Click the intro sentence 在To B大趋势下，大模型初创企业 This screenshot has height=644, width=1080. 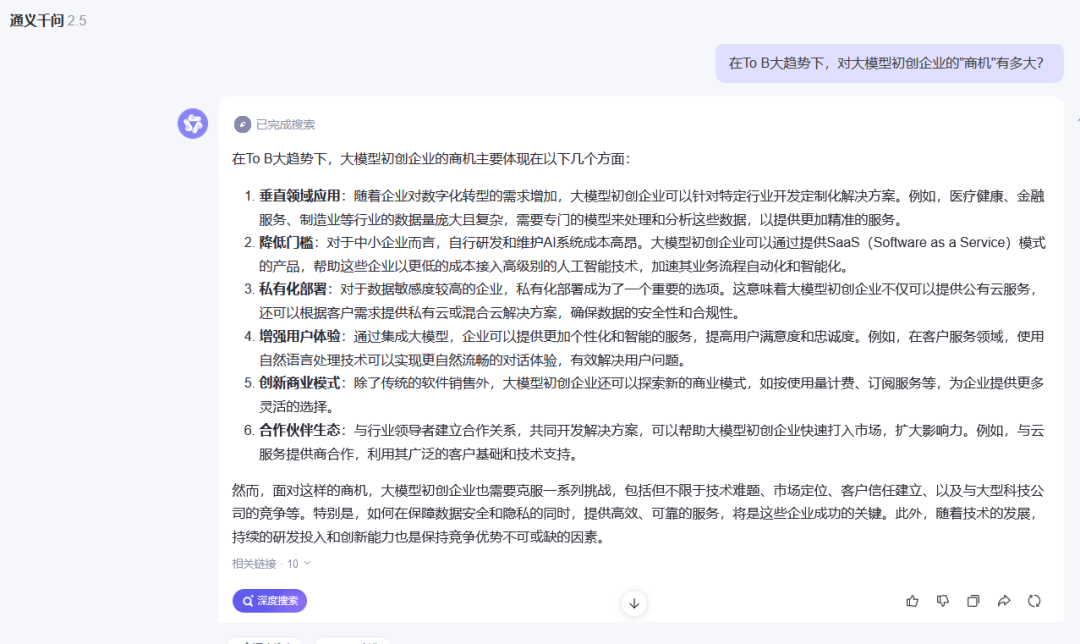coord(430,159)
